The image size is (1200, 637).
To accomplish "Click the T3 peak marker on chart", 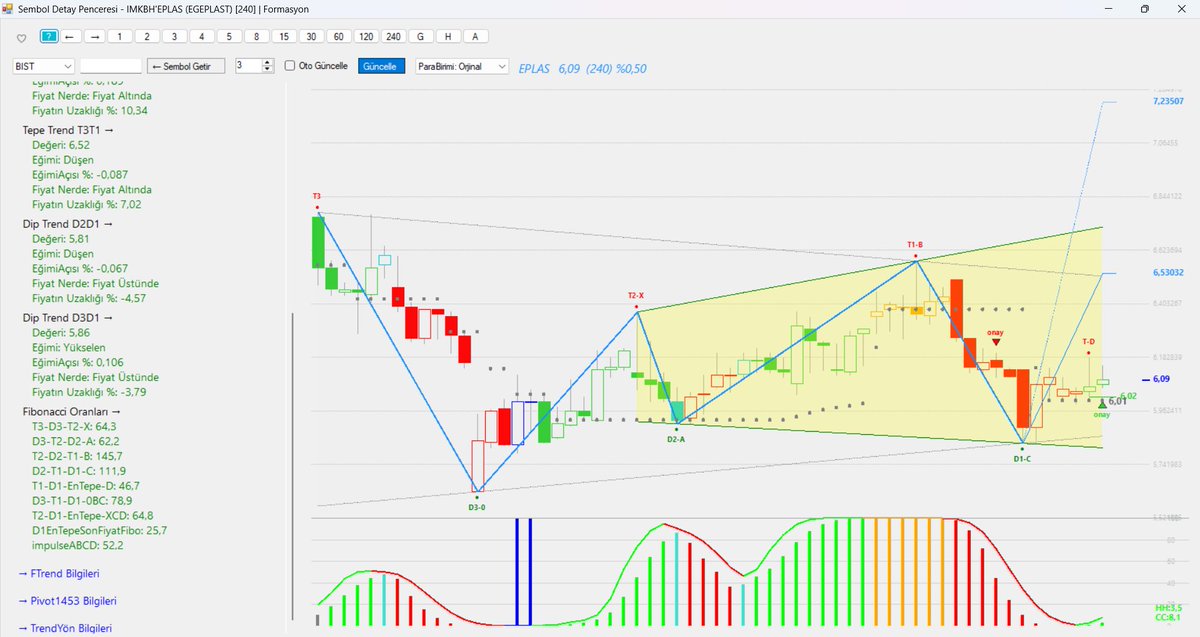I will (x=317, y=197).
